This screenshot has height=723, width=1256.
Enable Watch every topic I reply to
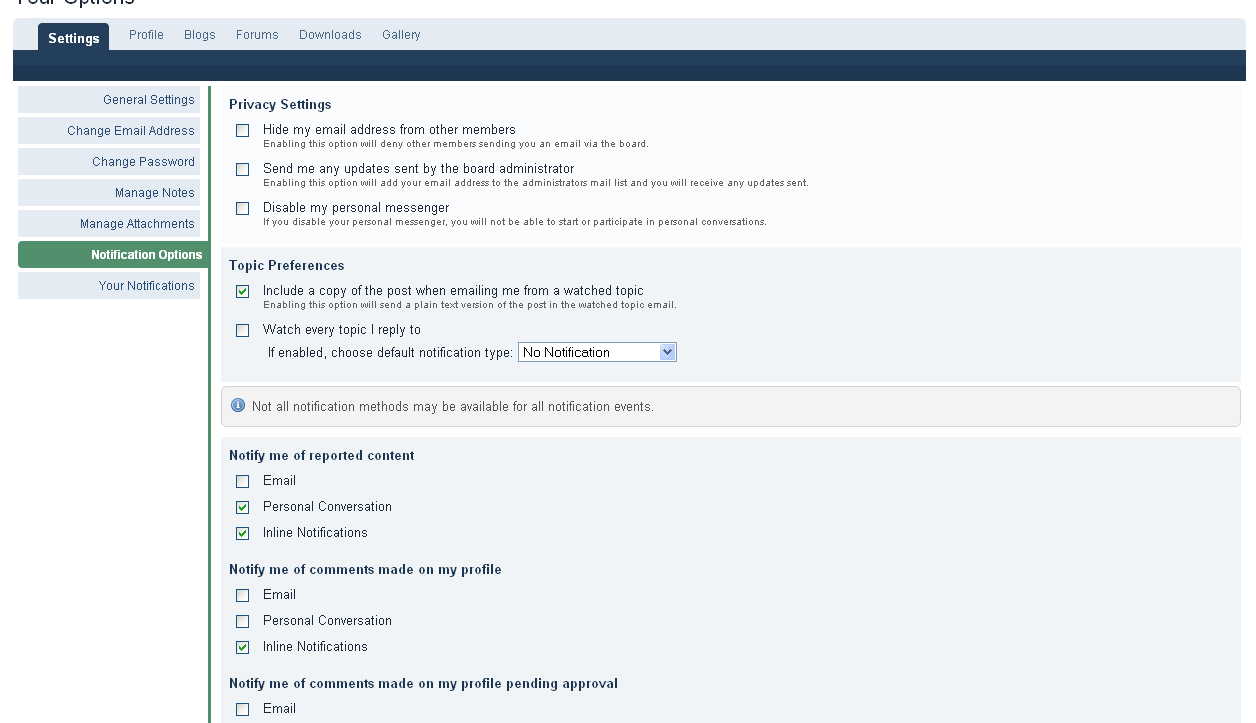[x=243, y=331]
